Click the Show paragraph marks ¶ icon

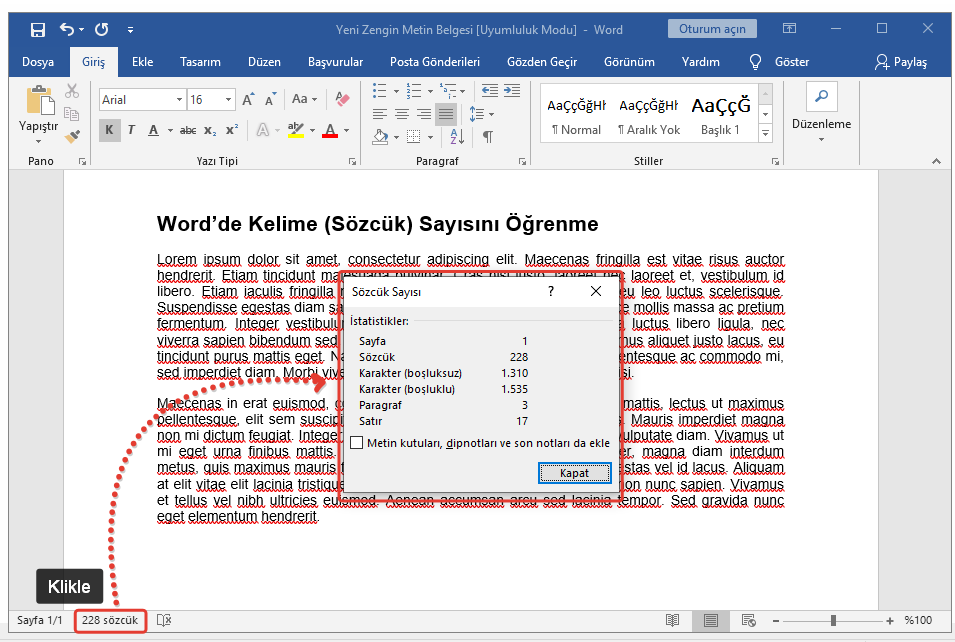(487, 136)
